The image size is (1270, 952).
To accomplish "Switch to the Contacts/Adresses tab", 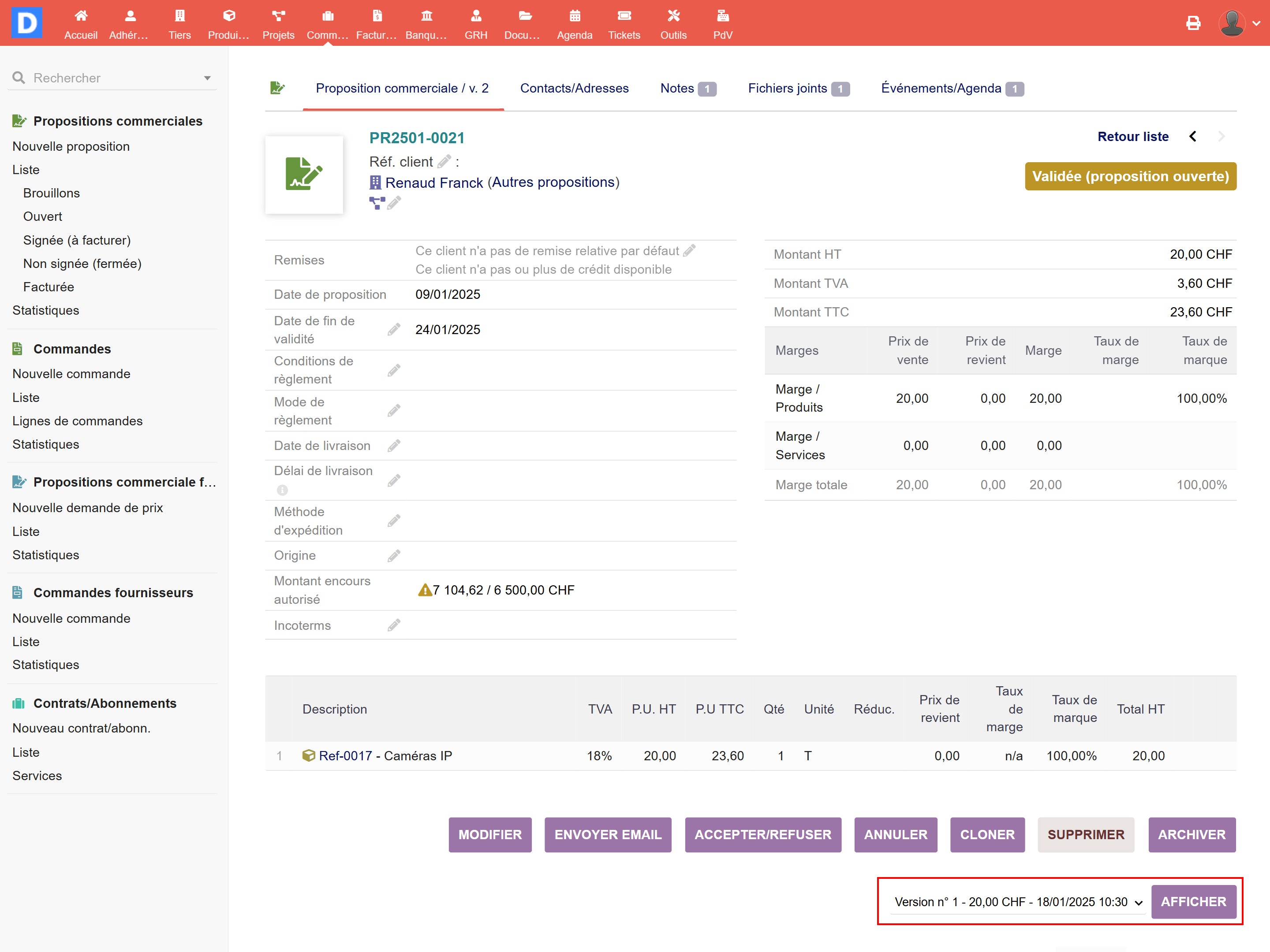I will coord(574,89).
